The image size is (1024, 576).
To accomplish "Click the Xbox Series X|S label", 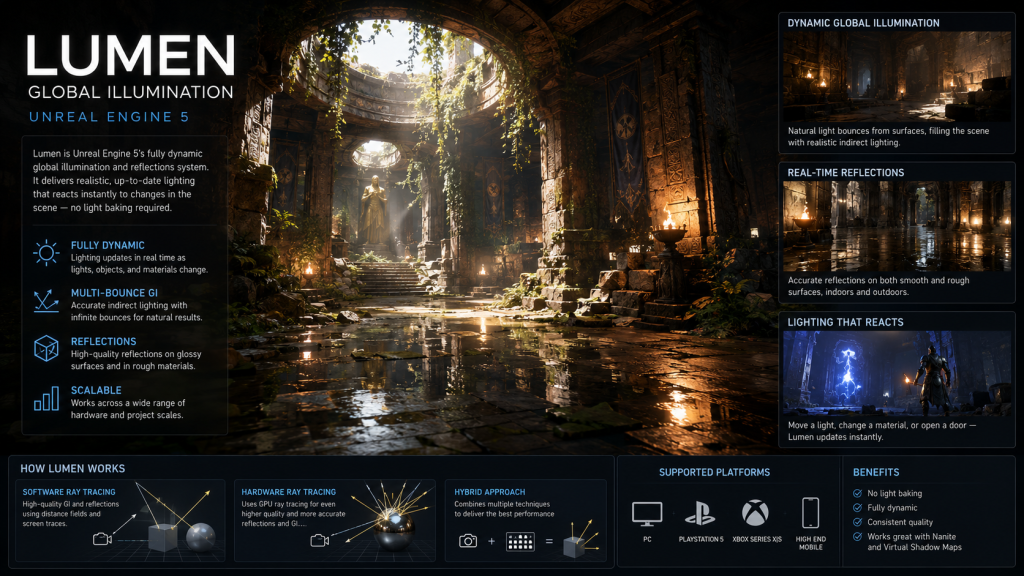I will [x=757, y=539].
